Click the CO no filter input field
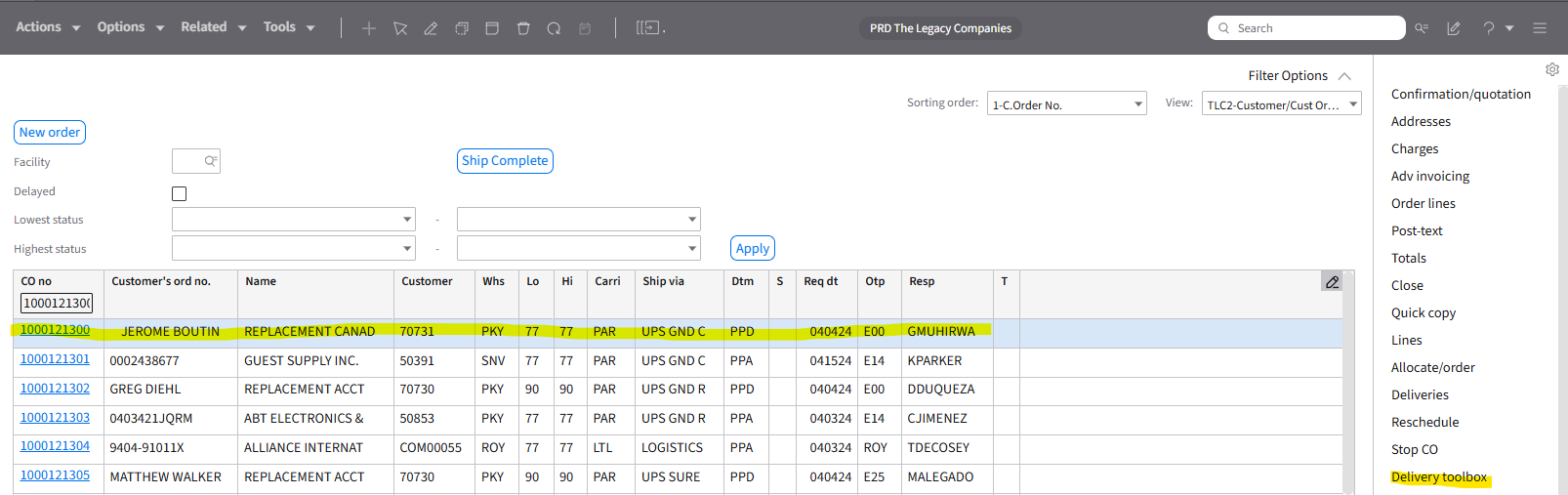 pos(57,303)
